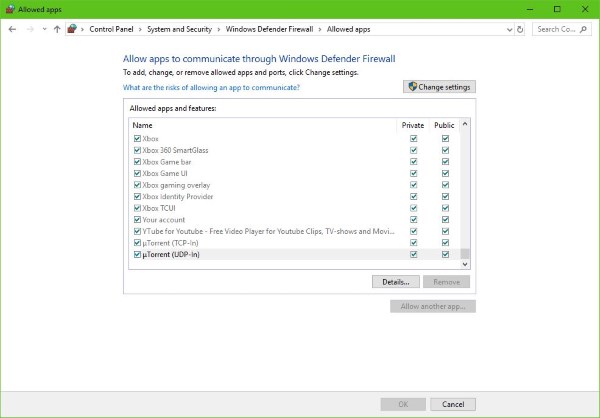Toggle Public checkbox for Your account
The image size is (600, 418).
tap(445, 219)
